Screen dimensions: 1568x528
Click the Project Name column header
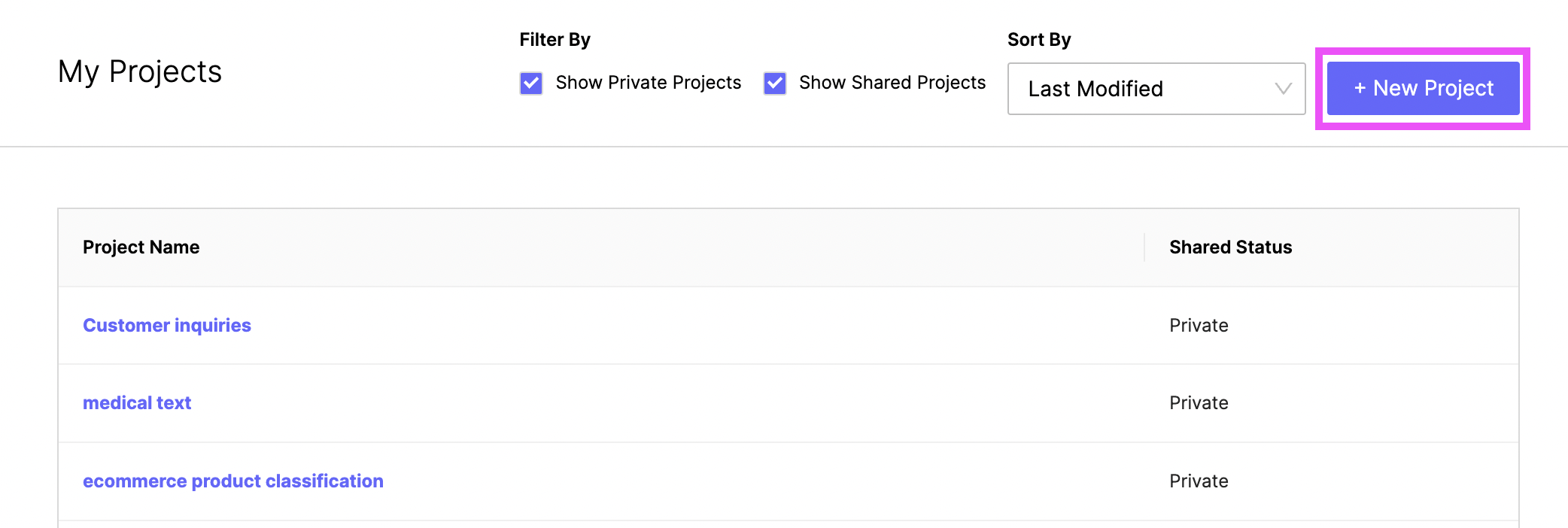coord(141,247)
